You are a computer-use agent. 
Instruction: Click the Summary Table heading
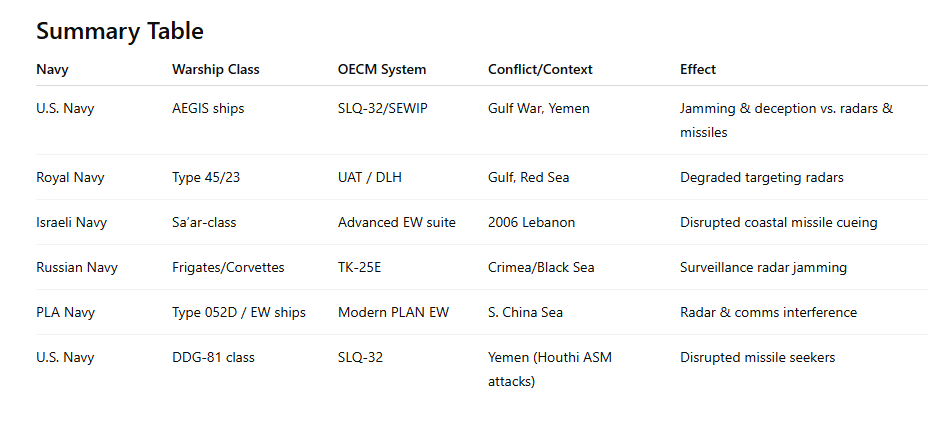click(x=119, y=31)
